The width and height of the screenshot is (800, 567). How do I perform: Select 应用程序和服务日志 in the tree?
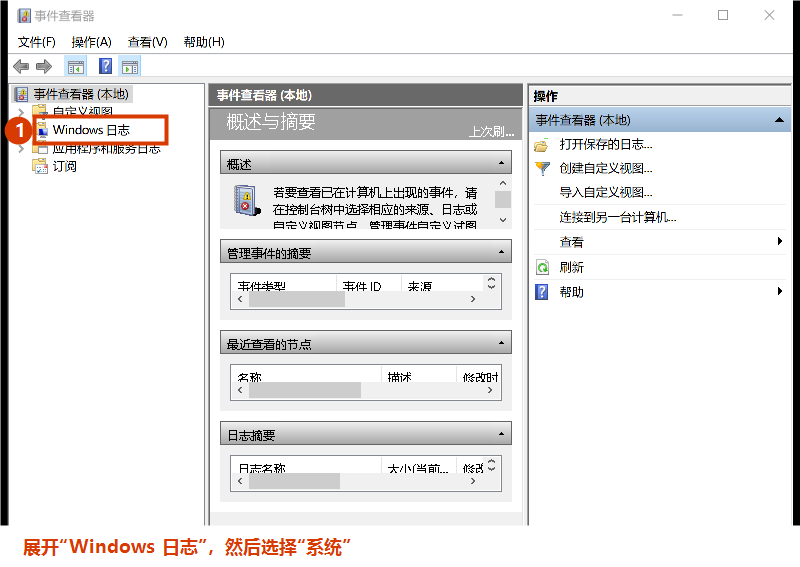coord(107,149)
